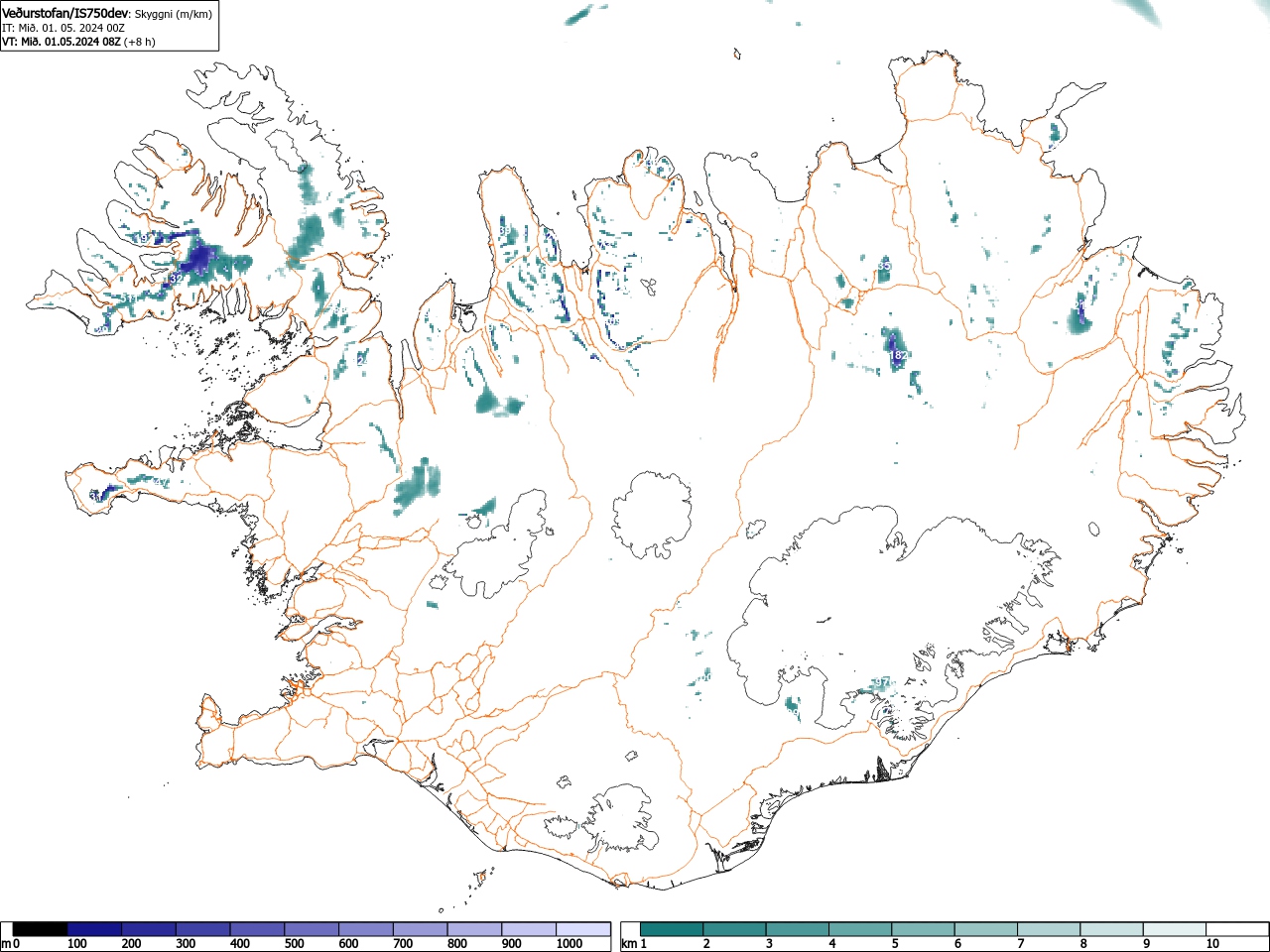Click the 2–3 km teal legend swatch
This screenshot has height=952, width=1270.
tap(734, 929)
